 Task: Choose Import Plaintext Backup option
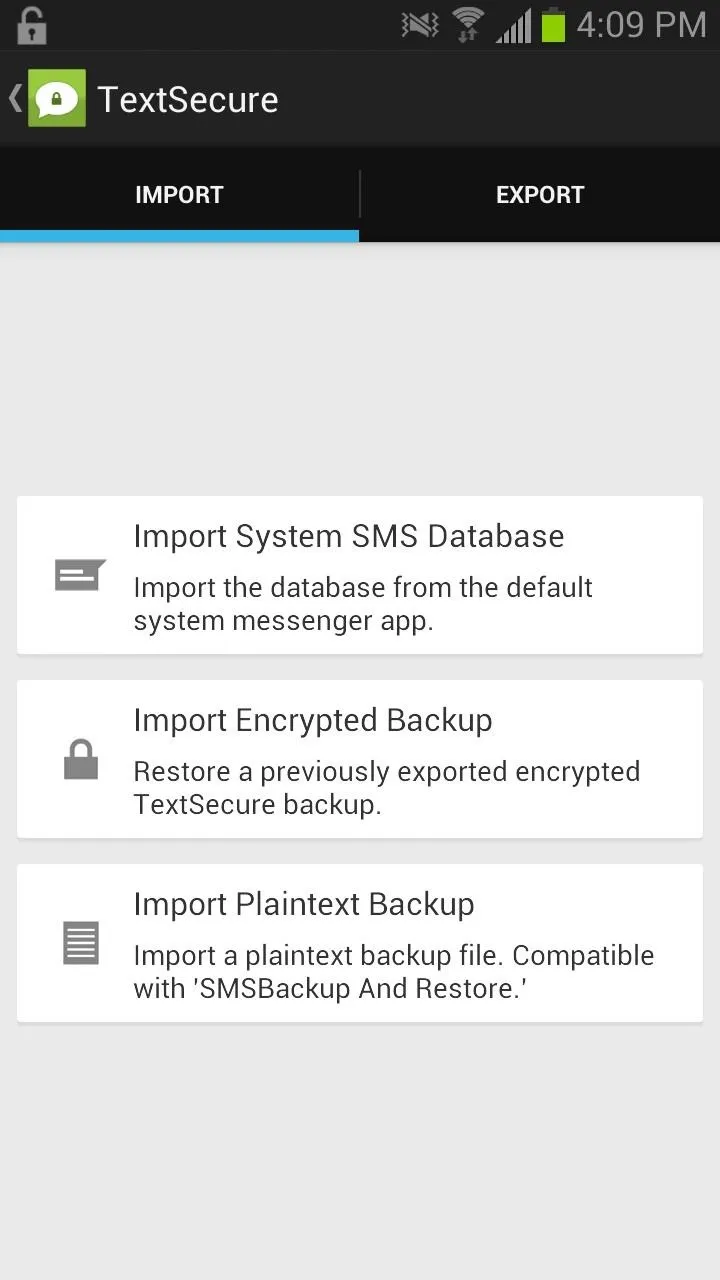click(360, 943)
